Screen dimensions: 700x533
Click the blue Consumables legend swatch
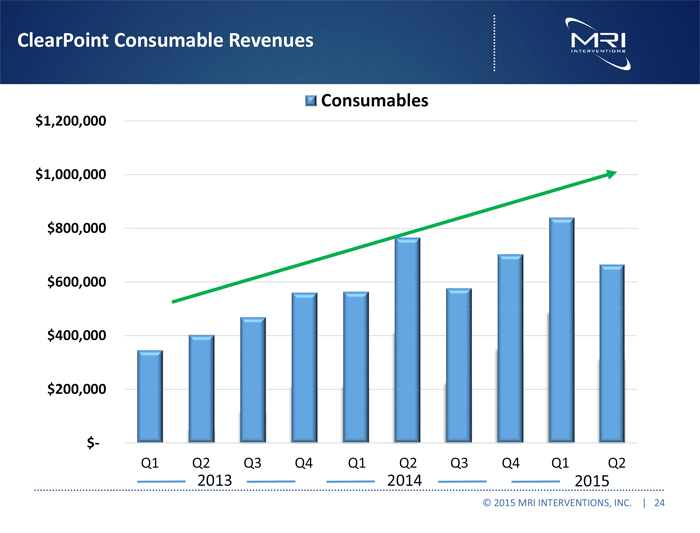[x=310, y=101]
